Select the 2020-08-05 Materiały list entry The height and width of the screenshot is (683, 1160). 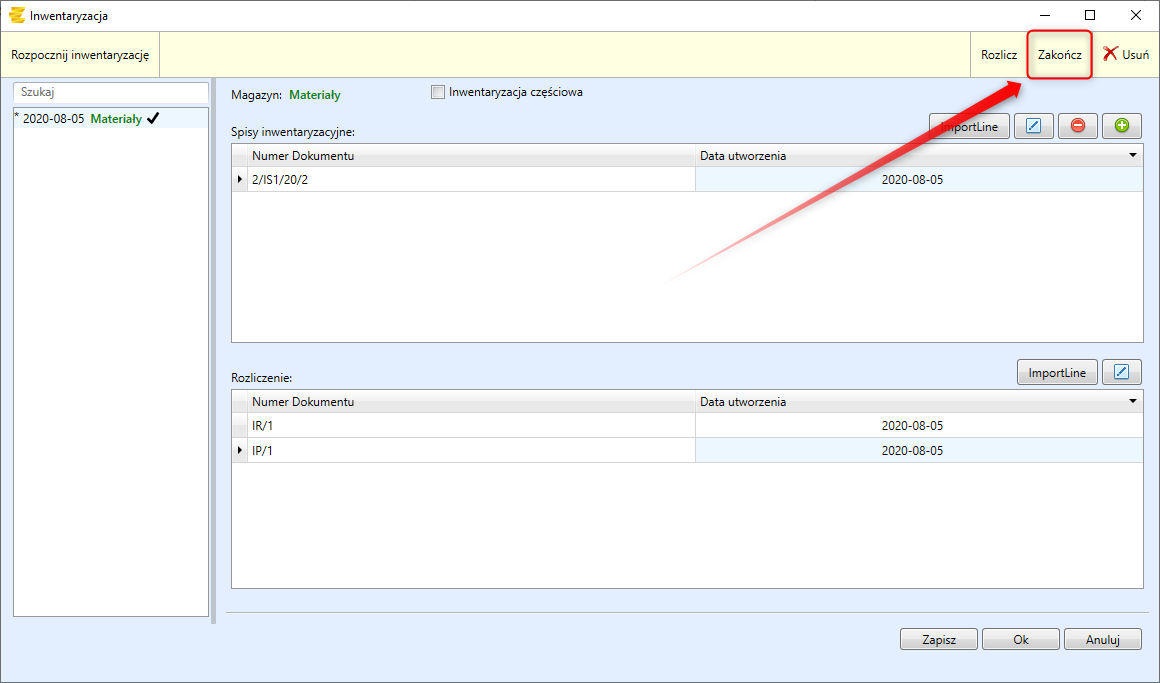point(85,118)
